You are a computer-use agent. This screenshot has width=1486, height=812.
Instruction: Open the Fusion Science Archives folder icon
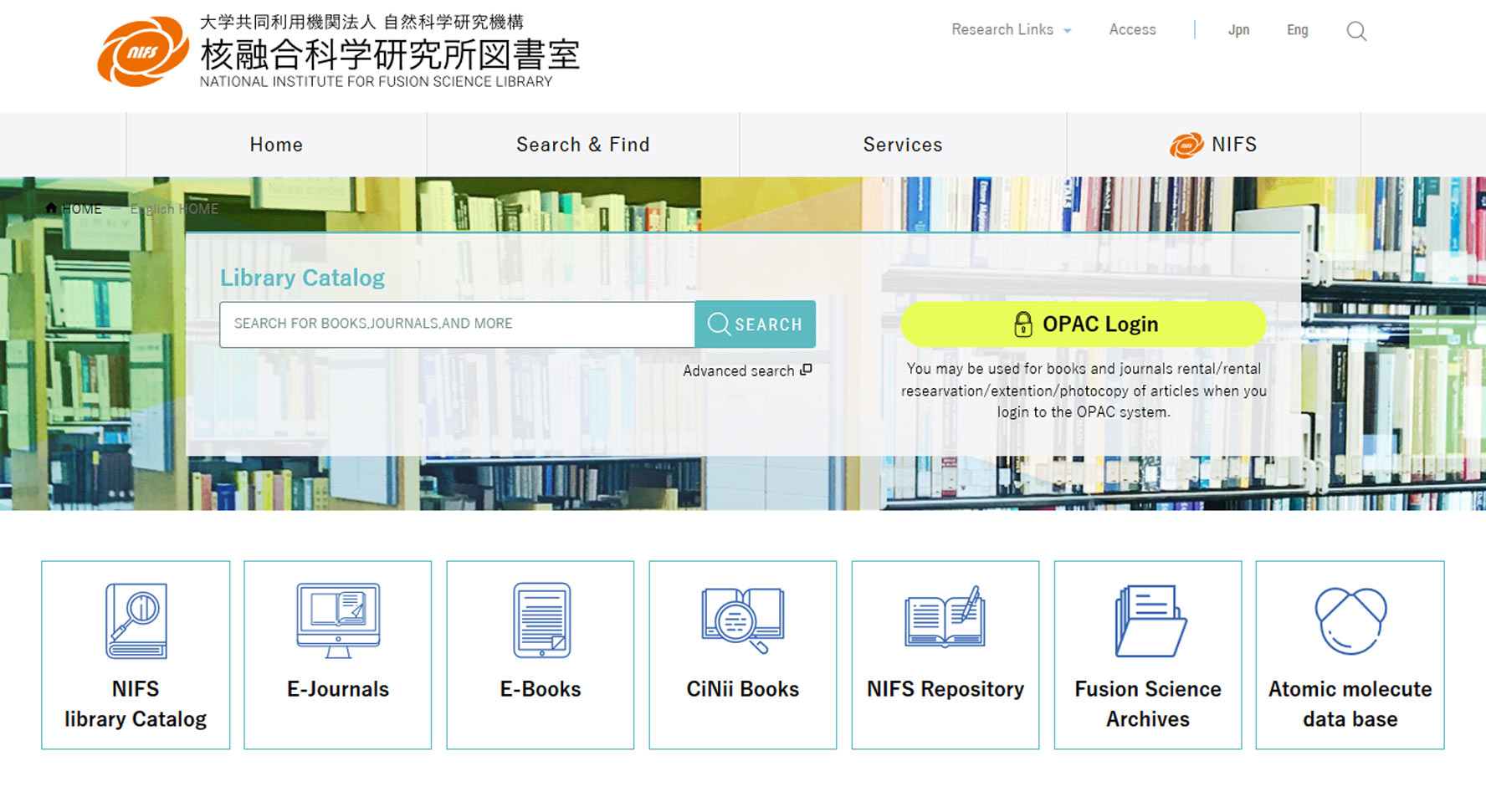point(1148,620)
